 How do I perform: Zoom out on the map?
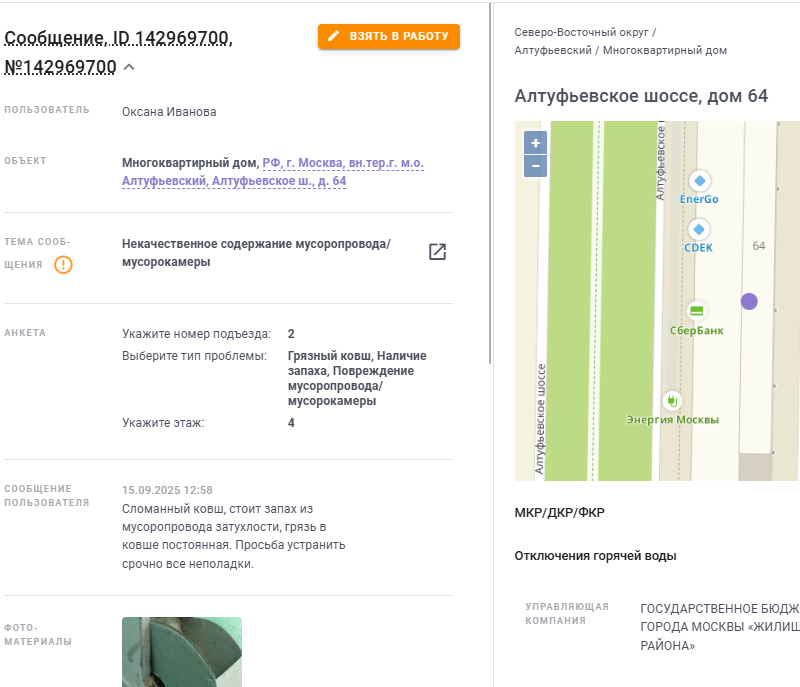(535, 166)
